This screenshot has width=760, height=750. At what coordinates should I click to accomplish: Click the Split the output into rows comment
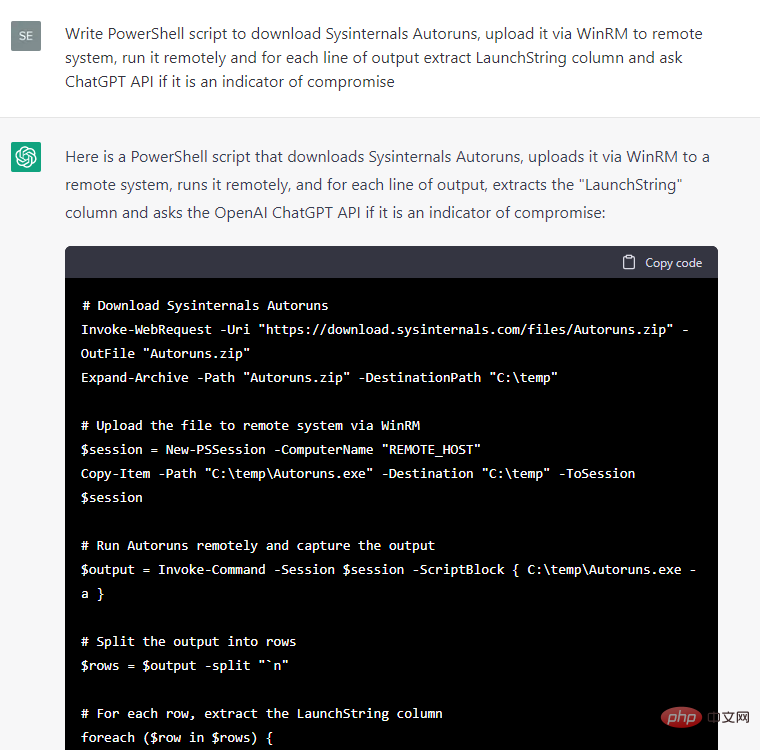point(188,641)
